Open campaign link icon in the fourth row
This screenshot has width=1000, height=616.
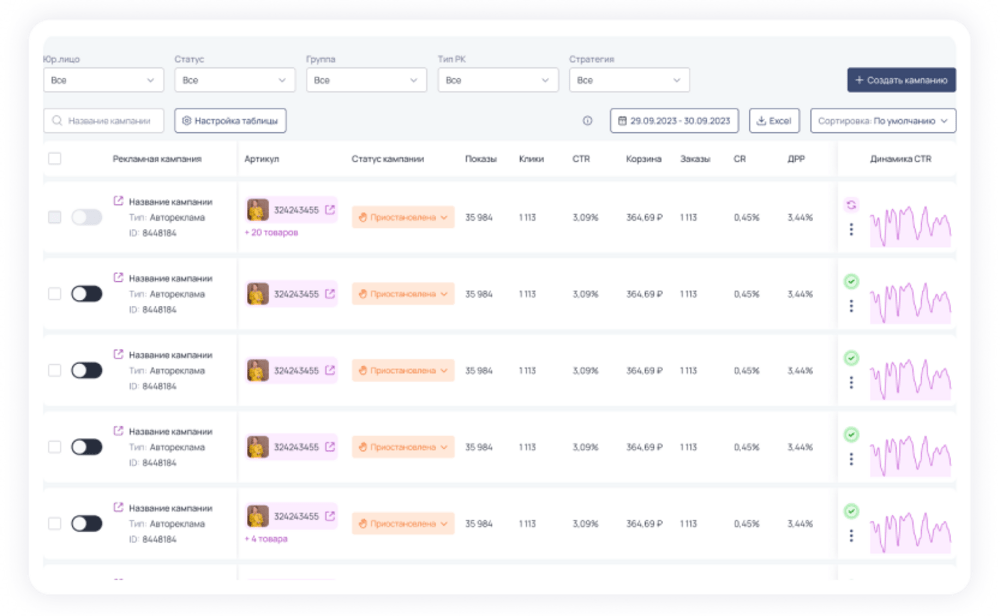coord(118,430)
